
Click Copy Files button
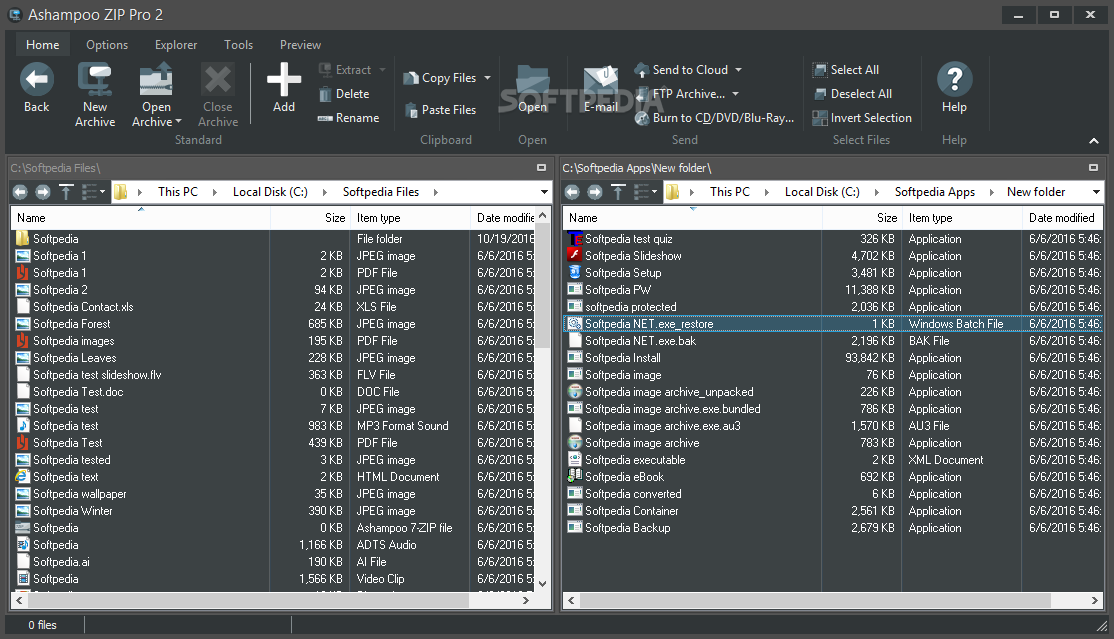click(440, 78)
